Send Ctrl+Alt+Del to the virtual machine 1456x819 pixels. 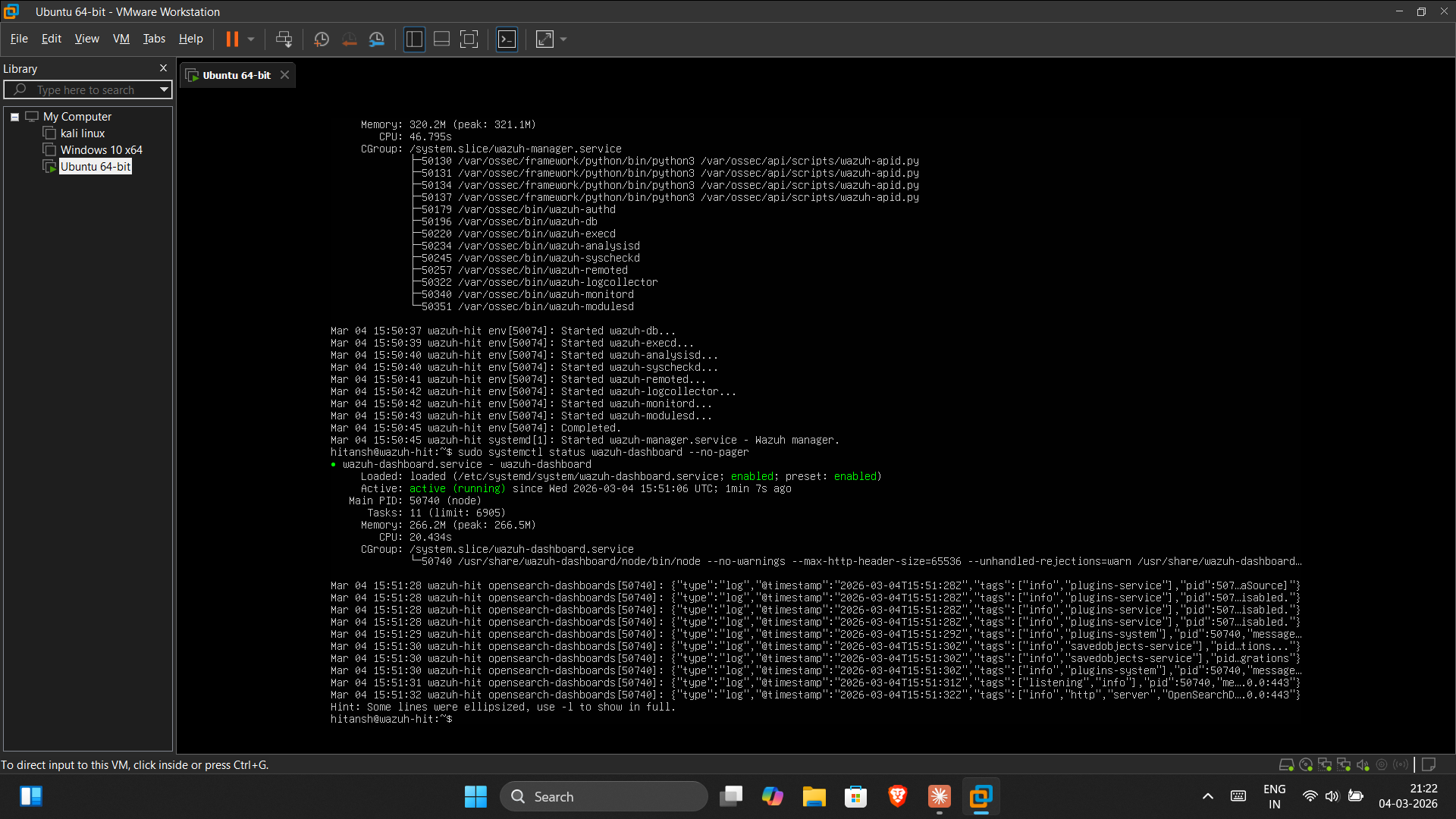tap(284, 39)
